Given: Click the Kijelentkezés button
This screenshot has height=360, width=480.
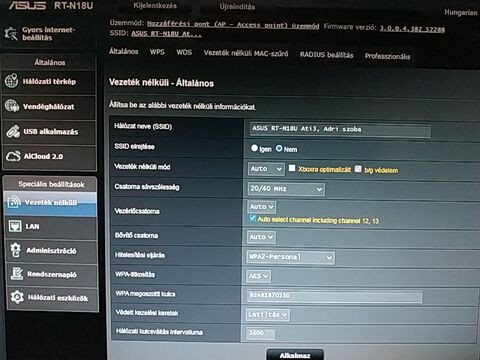Looking at the screenshot, I should pos(155,6).
